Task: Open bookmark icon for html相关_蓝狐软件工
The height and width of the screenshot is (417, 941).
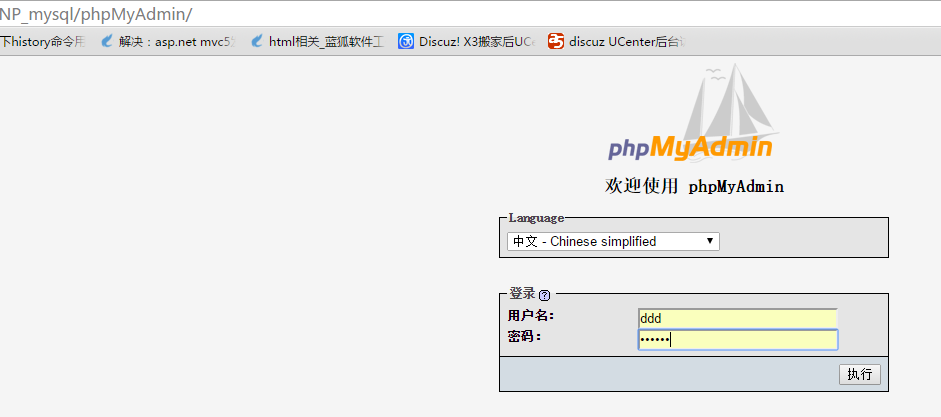Action: coord(257,41)
